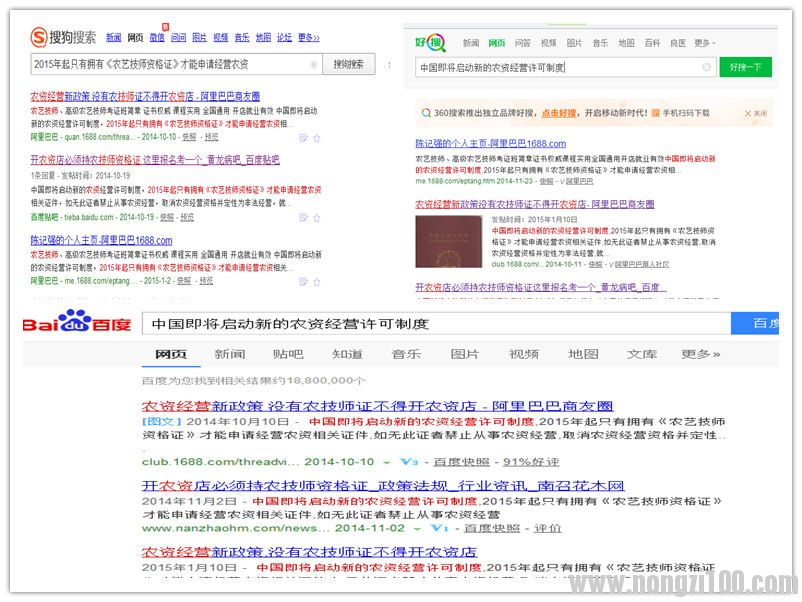Open Baidu 图片 tab

[465, 354]
